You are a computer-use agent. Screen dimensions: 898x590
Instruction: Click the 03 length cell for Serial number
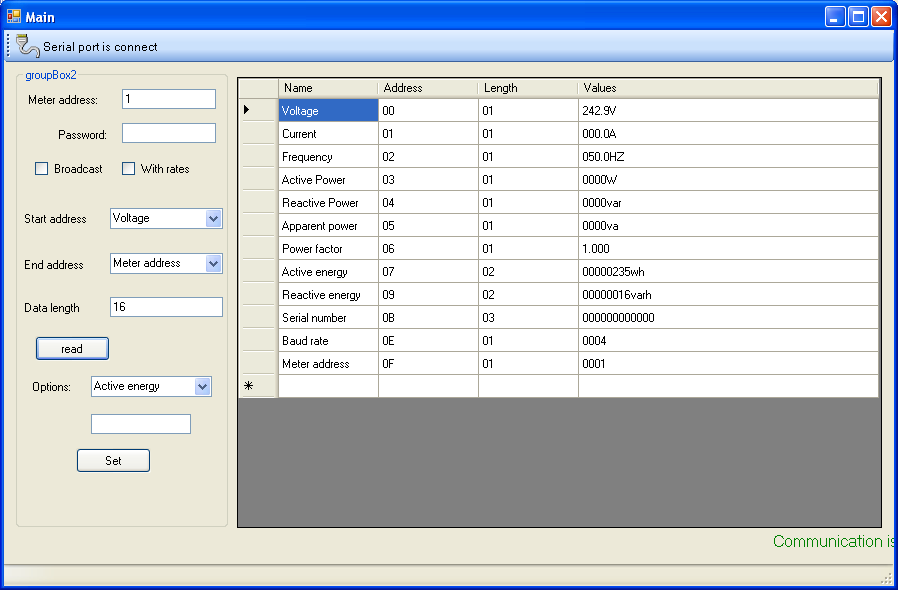pos(528,317)
